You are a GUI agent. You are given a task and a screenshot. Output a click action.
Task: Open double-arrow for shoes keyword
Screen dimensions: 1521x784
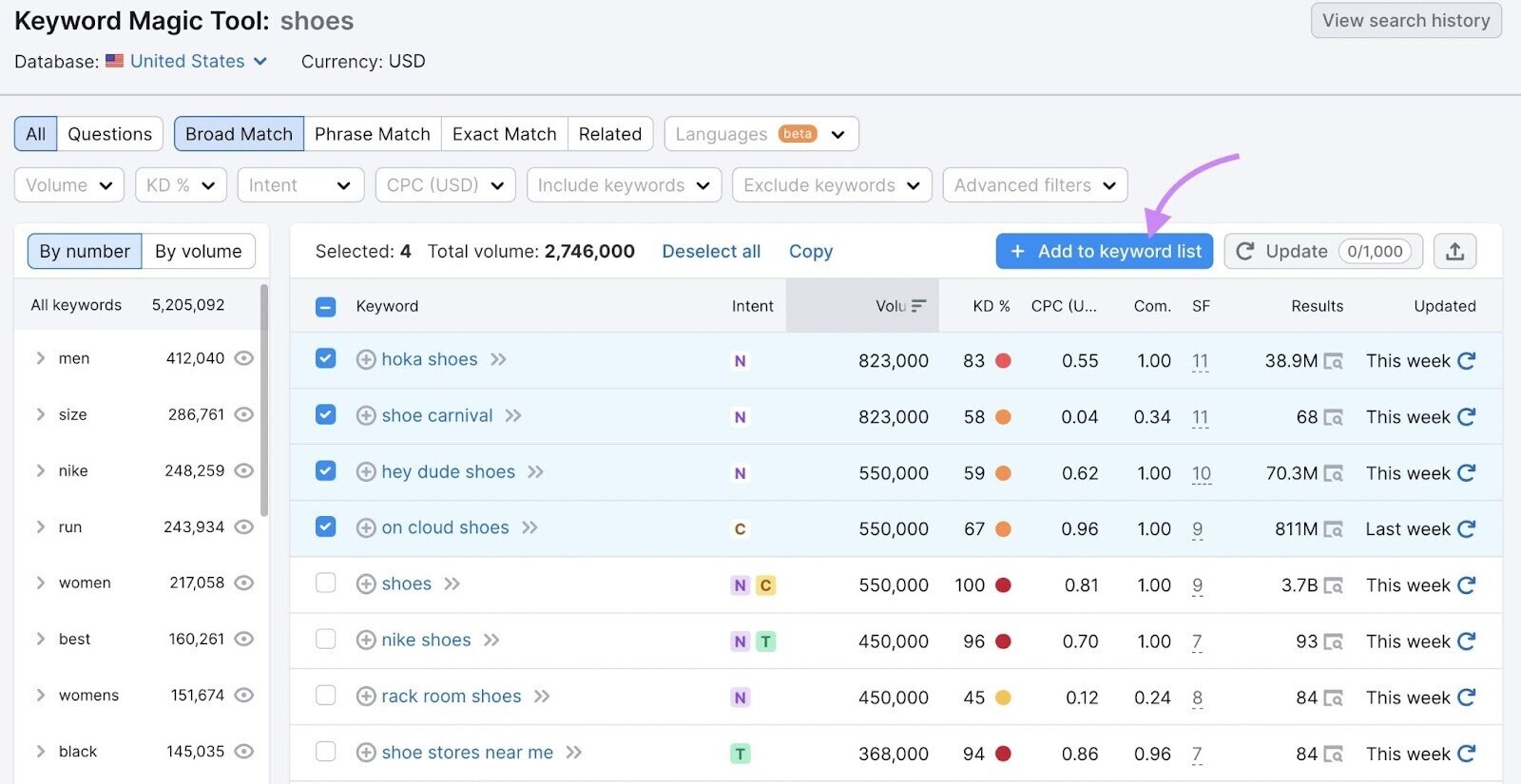pyautogui.click(x=452, y=584)
